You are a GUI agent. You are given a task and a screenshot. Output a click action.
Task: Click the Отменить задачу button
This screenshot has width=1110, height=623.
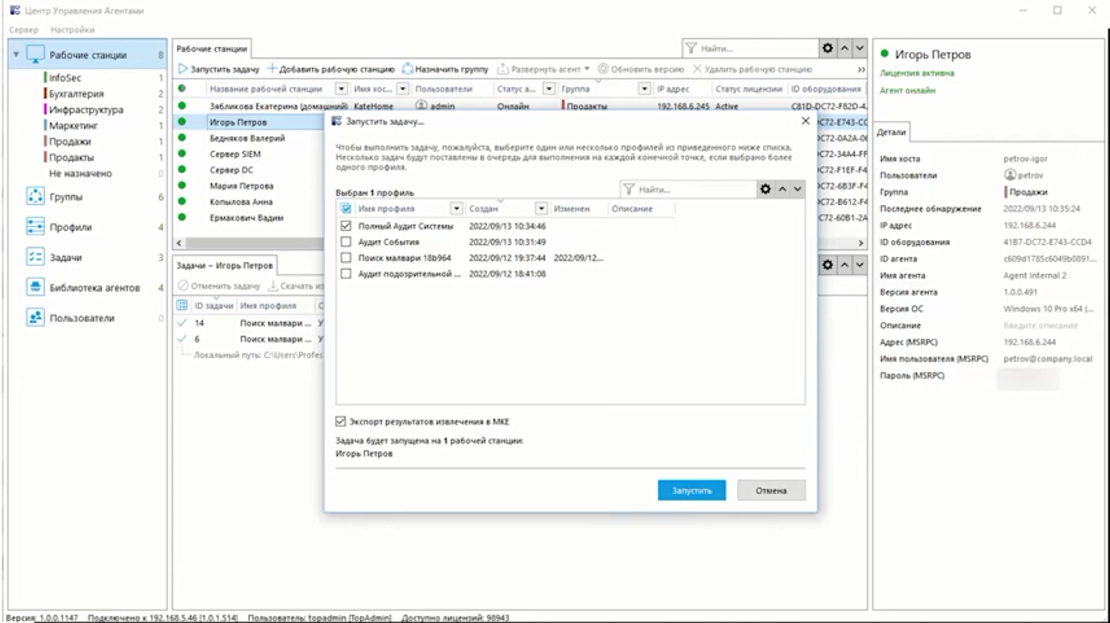pos(219,286)
